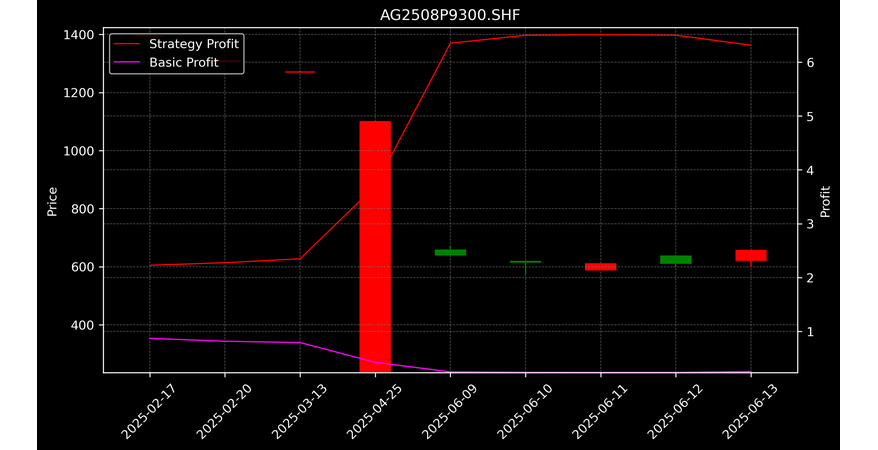The height and width of the screenshot is (450, 878).
Task: Click the red candlestick at 2025-06-13
Action: [x=750, y=255]
